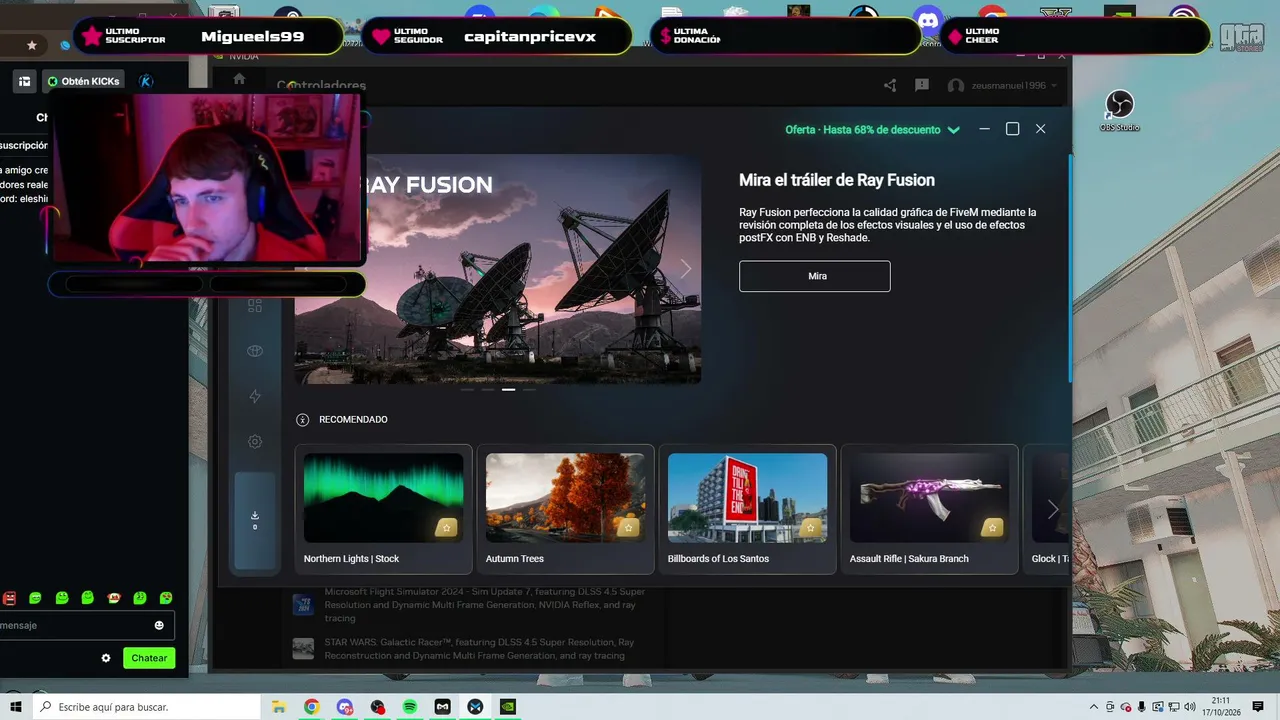Click the Microsoft Flight Simulator 2024 news entry
Viewport: 1280px width, 720px height.
[x=469, y=605]
